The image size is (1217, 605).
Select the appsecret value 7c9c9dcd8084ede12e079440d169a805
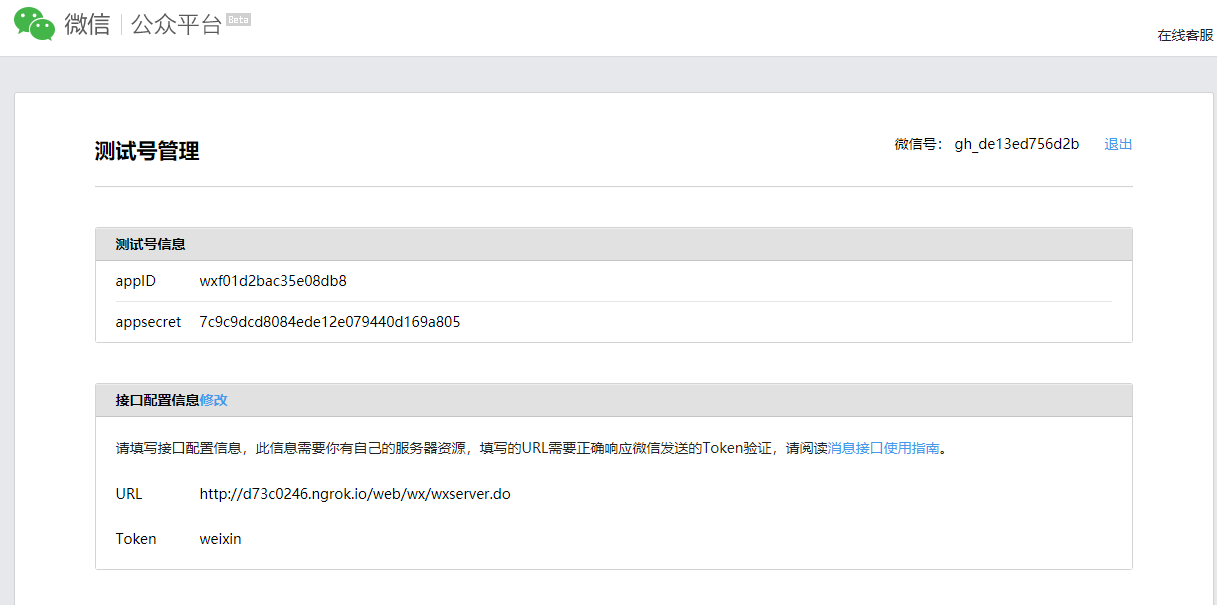click(x=330, y=322)
